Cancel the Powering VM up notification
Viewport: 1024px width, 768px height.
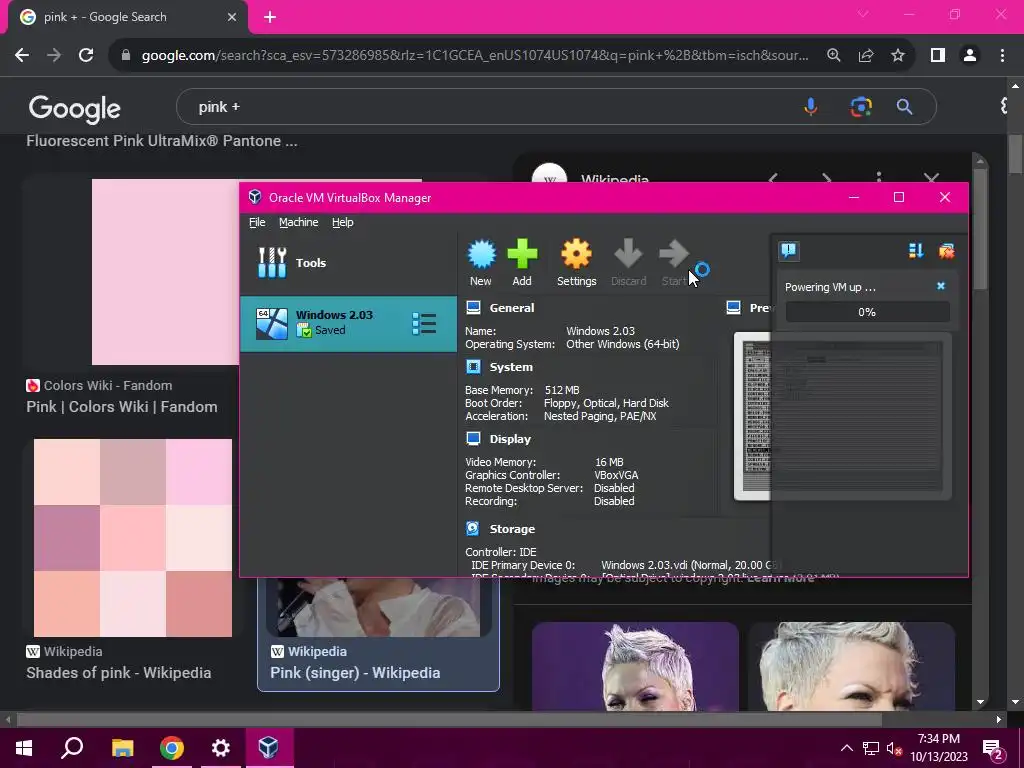tap(940, 286)
